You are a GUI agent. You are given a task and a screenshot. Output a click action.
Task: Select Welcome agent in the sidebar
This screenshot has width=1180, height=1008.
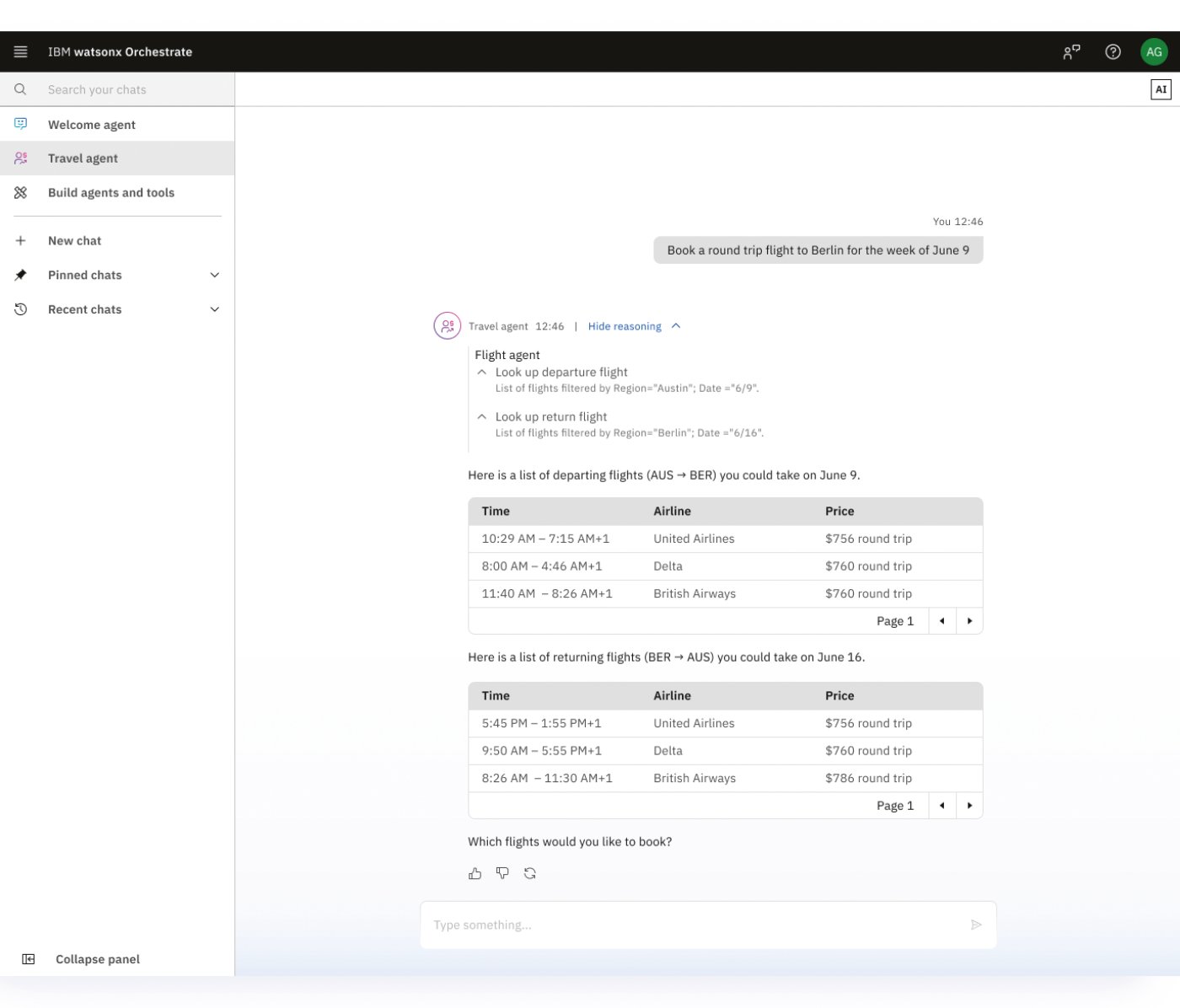(x=92, y=125)
